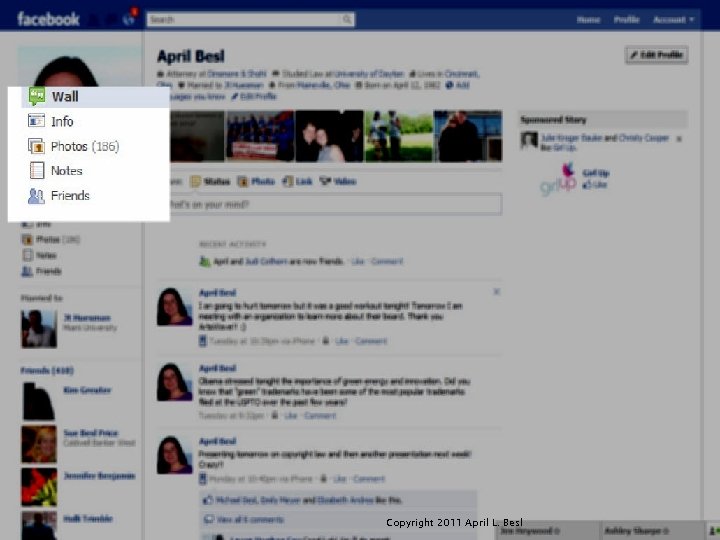The width and height of the screenshot is (720, 540).
Task: Expand the Account dropdown menu
Action: (673, 20)
